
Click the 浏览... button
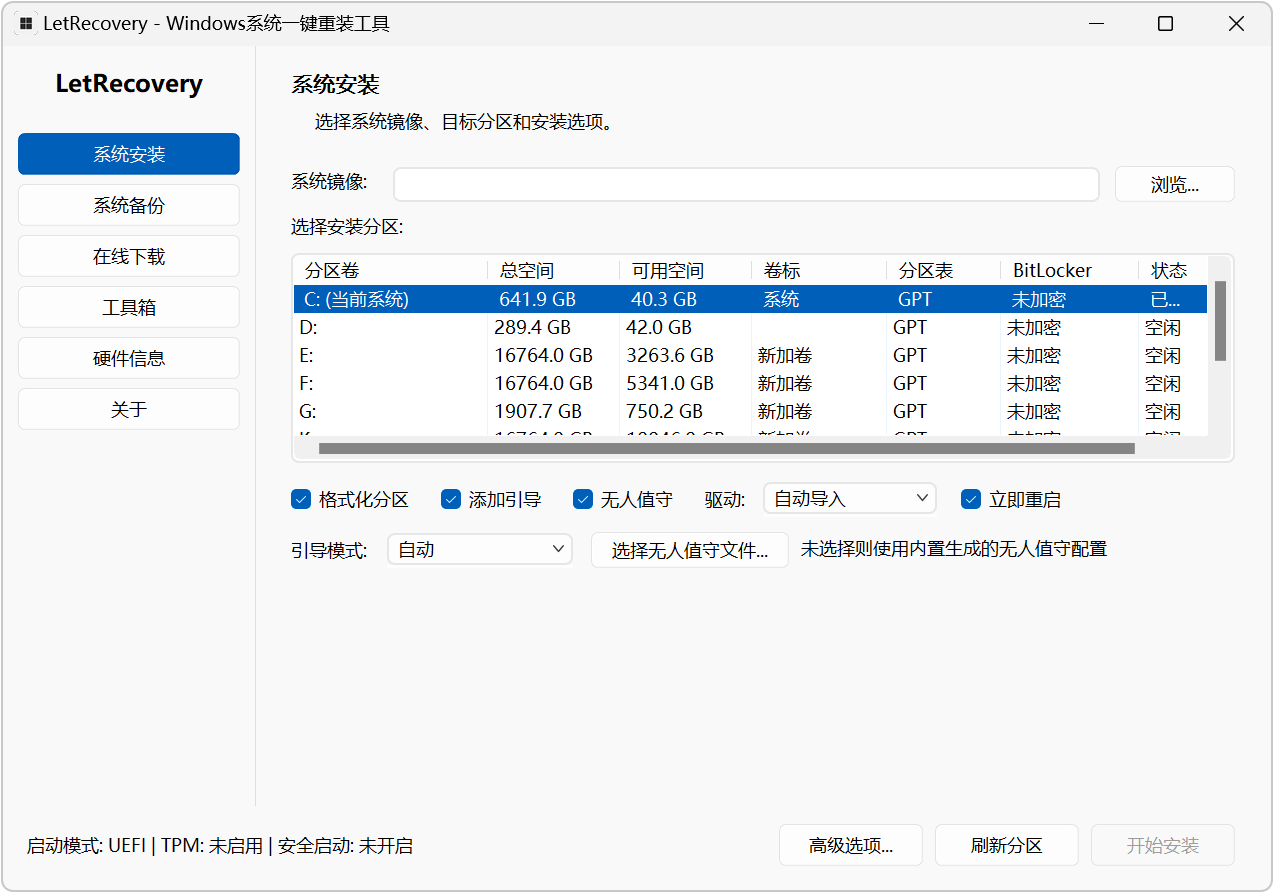point(1175,184)
